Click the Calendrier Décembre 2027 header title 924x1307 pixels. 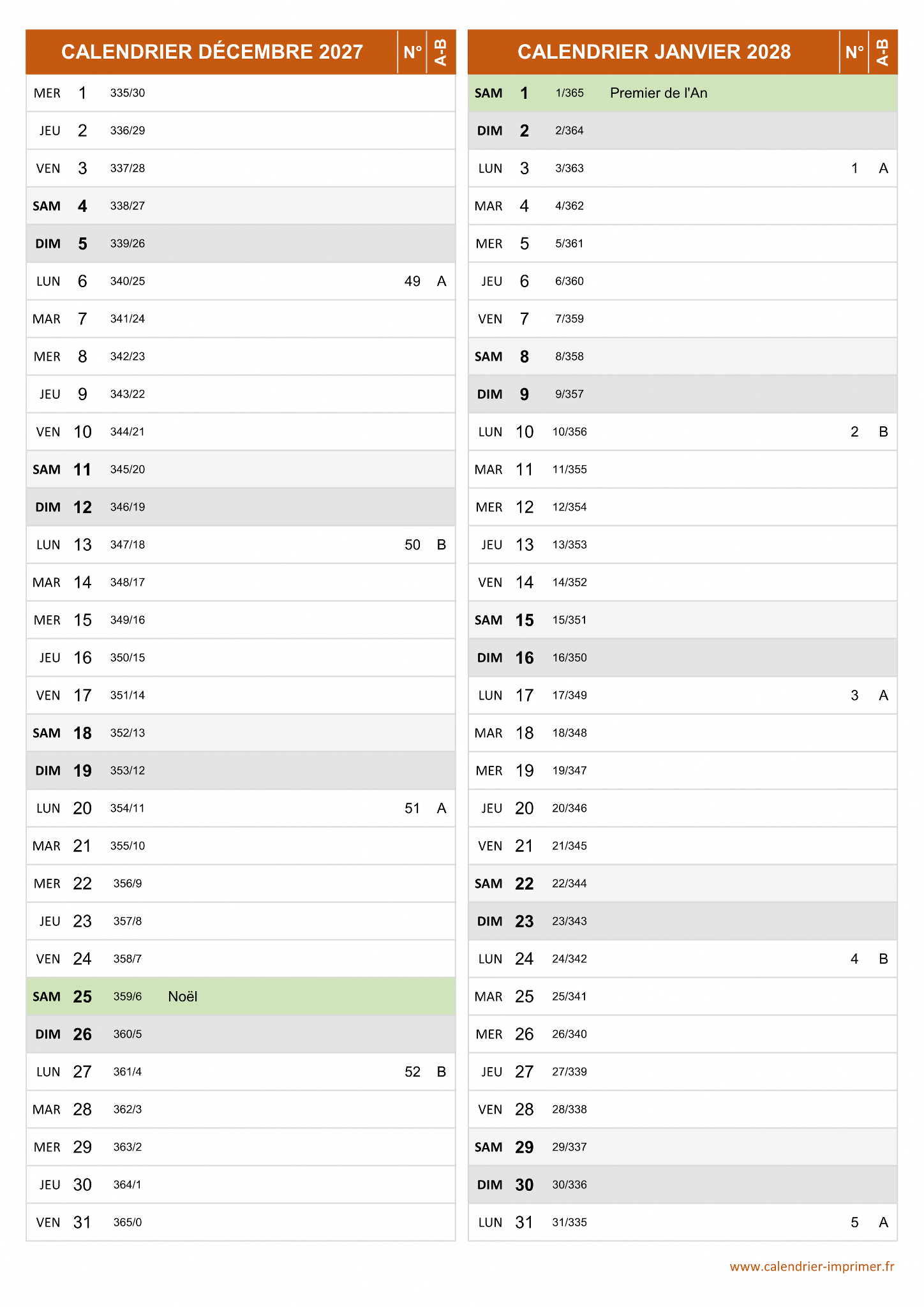point(212,52)
